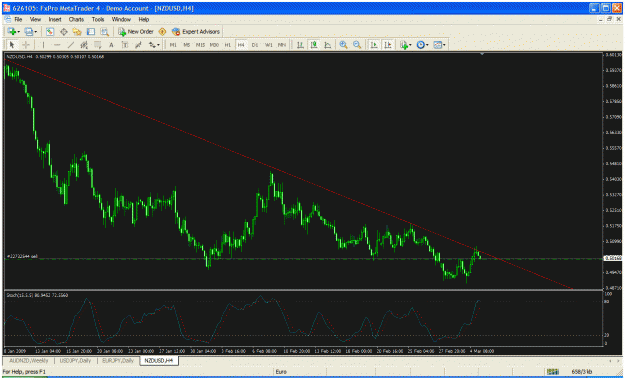625x378 pixels.
Task: Toggle the Terminal panel icon
Action: coord(90,32)
